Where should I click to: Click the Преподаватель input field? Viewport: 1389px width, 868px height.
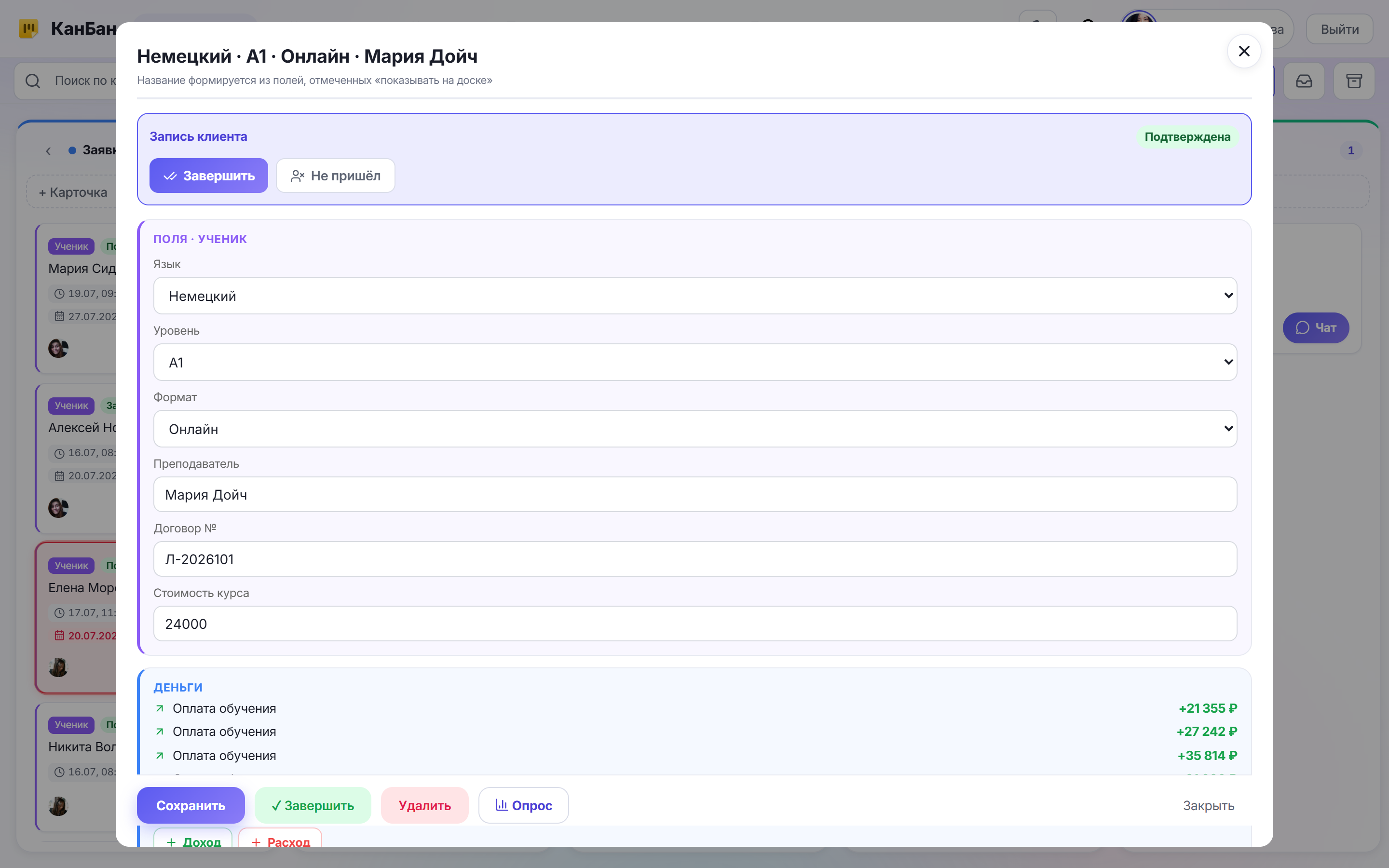[694, 494]
